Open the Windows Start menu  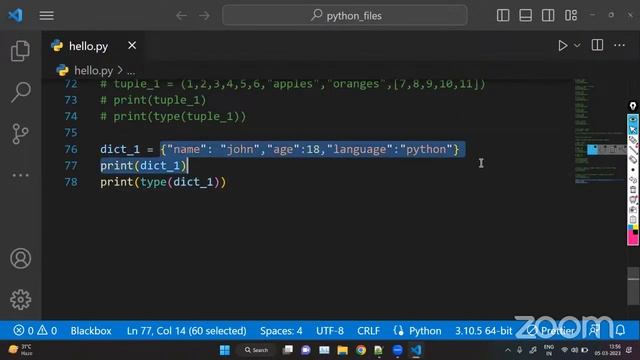click(224, 350)
